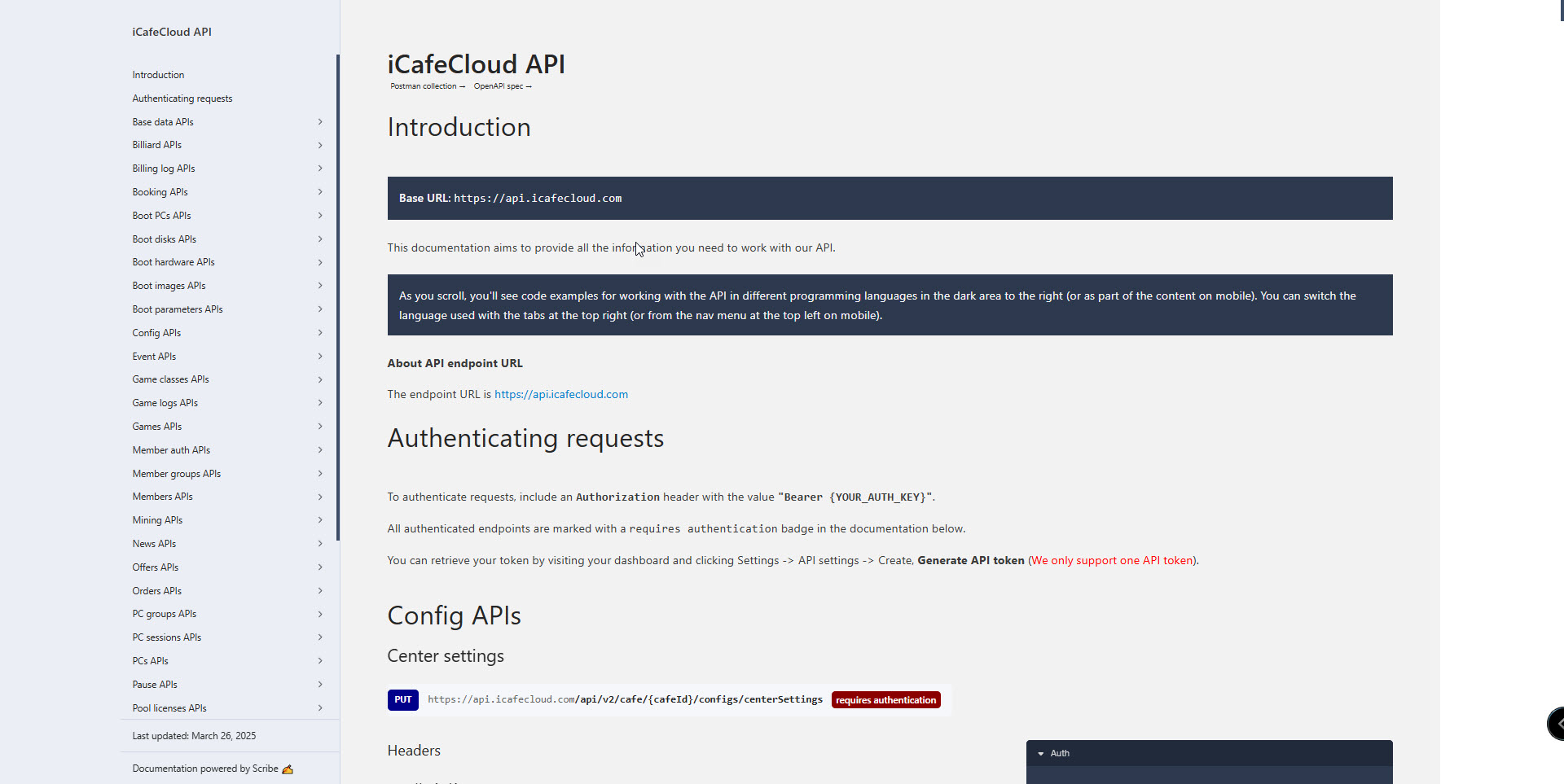The height and width of the screenshot is (784, 1564).
Task: Click the red requires authentication badge
Action: point(886,700)
